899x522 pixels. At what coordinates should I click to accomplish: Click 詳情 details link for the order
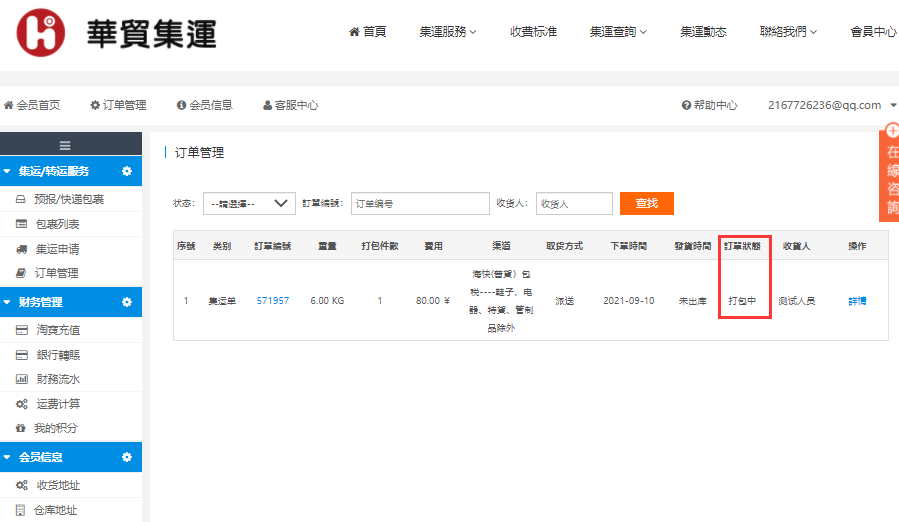857,301
